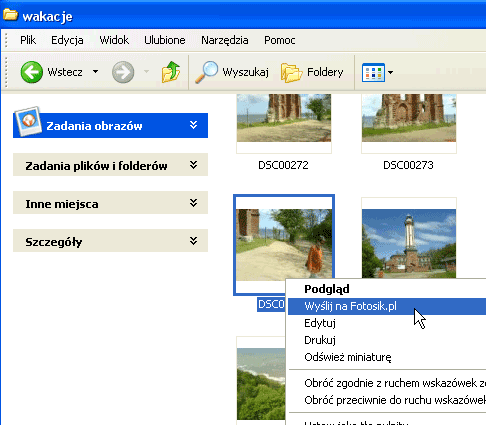Click the Zadania obrazów picture icon
This screenshot has width=486, height=425.
point(29,121)
